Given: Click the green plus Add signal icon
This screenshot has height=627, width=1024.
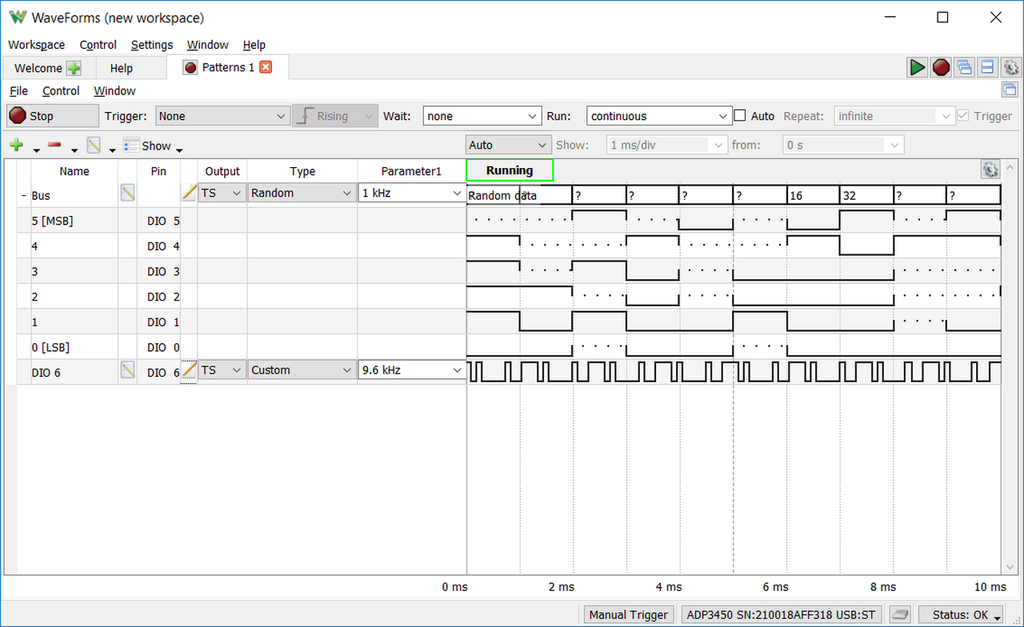Looking at the screenshot, I should pos(16,146).
